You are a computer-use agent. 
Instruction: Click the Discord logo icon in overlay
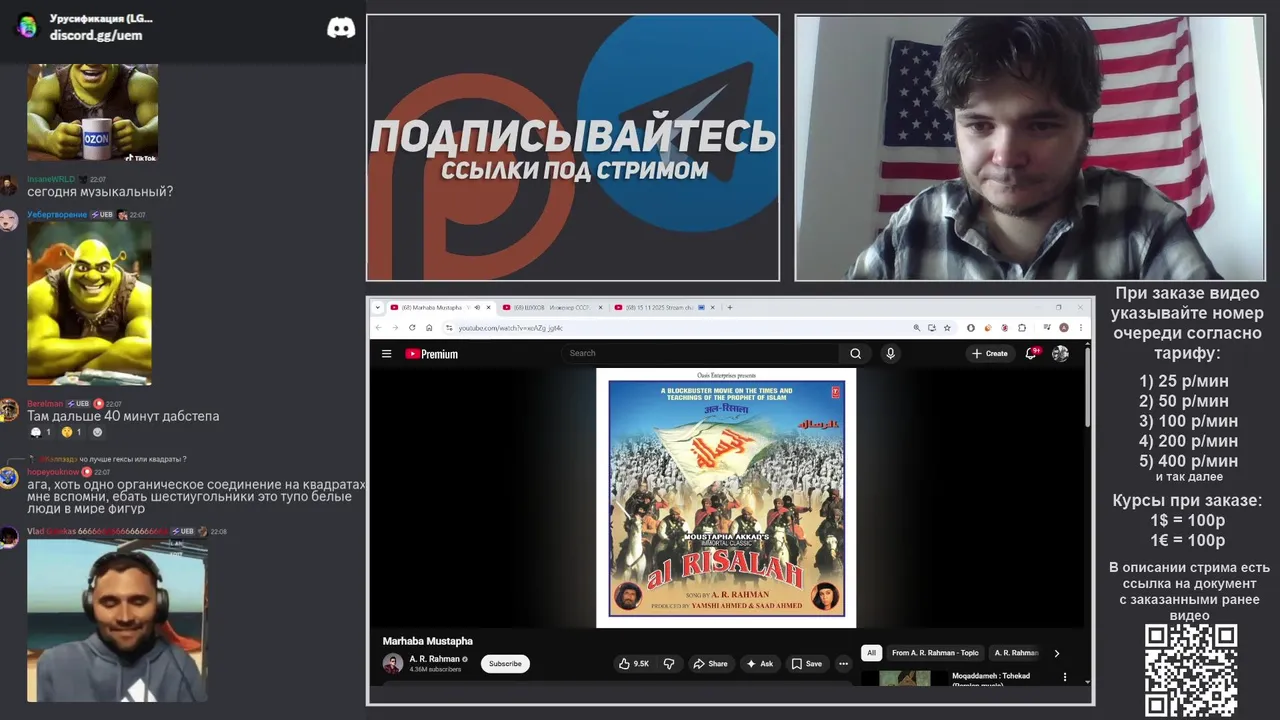(x=341, y=28)
